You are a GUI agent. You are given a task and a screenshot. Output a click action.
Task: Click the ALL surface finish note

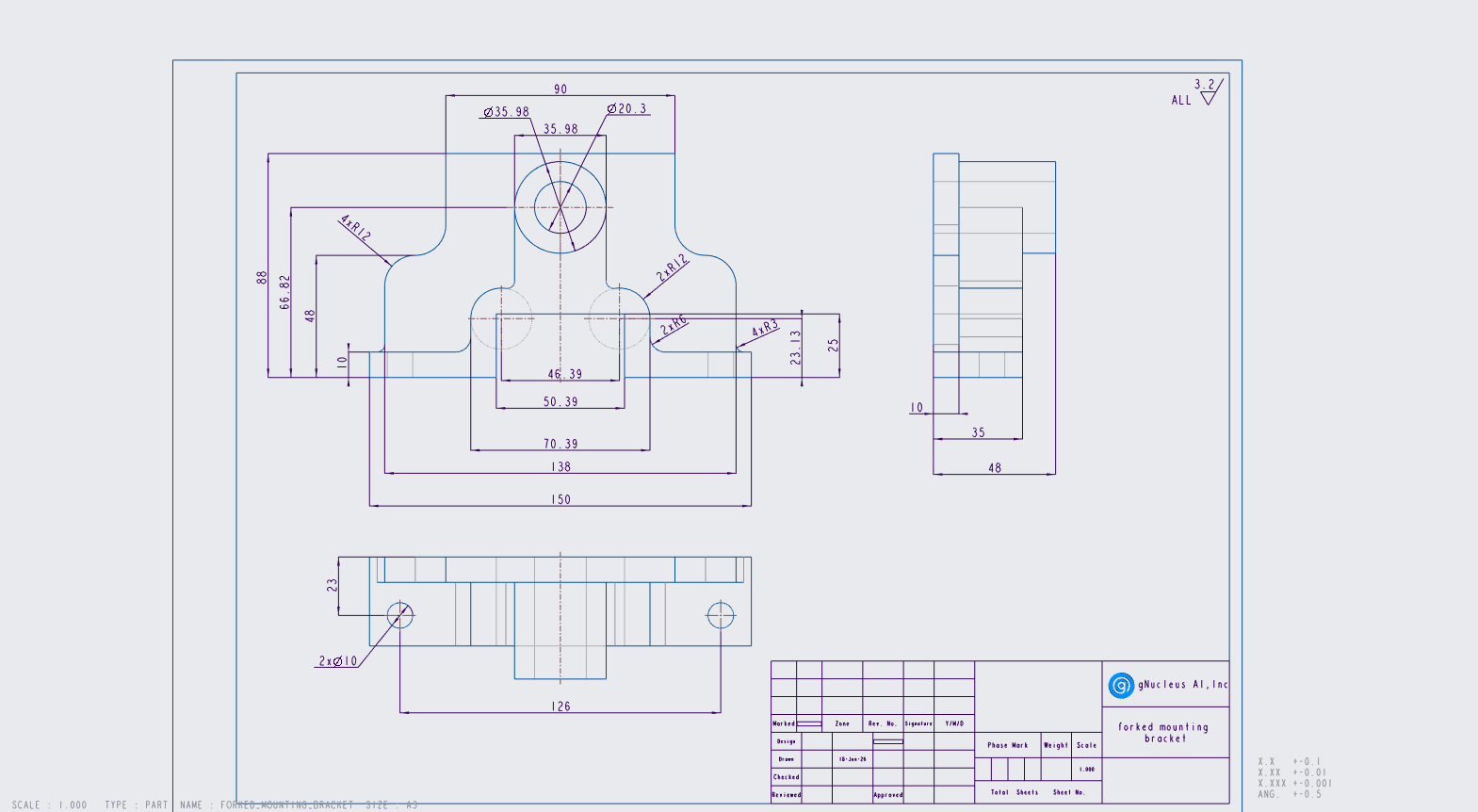pos(1181,101)
